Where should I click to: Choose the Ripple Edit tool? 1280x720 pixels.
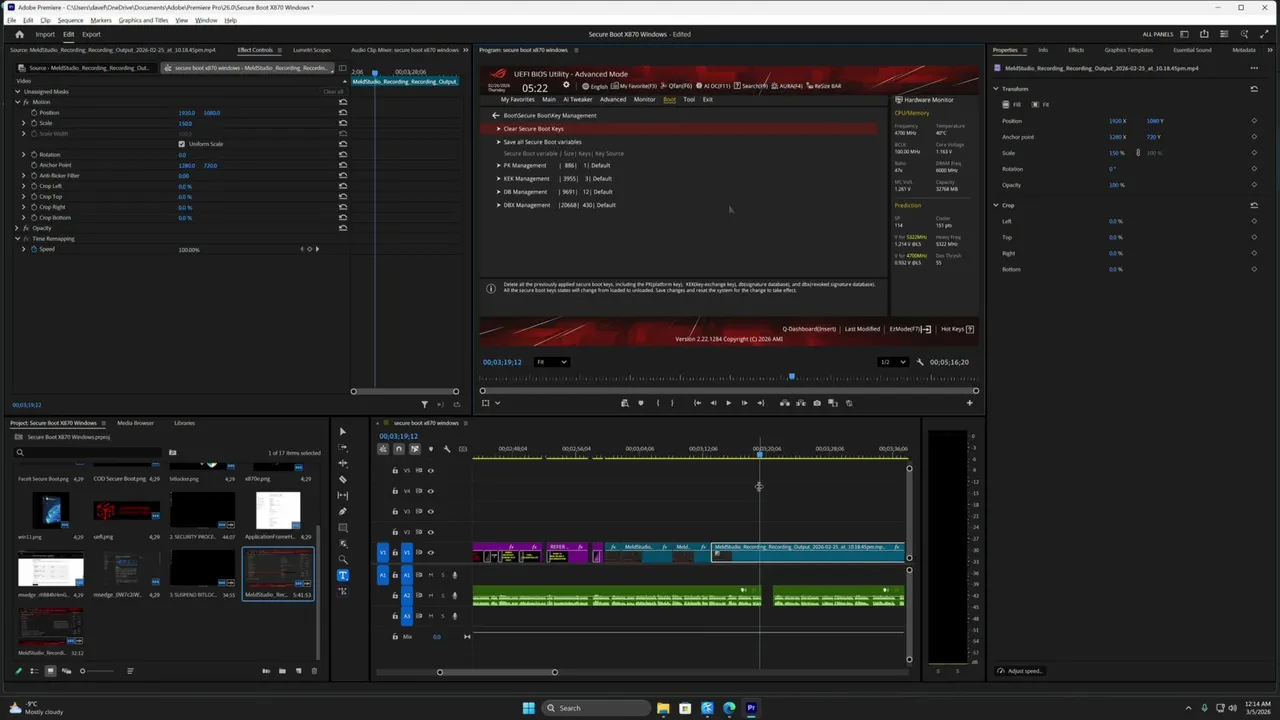[342, 463]
